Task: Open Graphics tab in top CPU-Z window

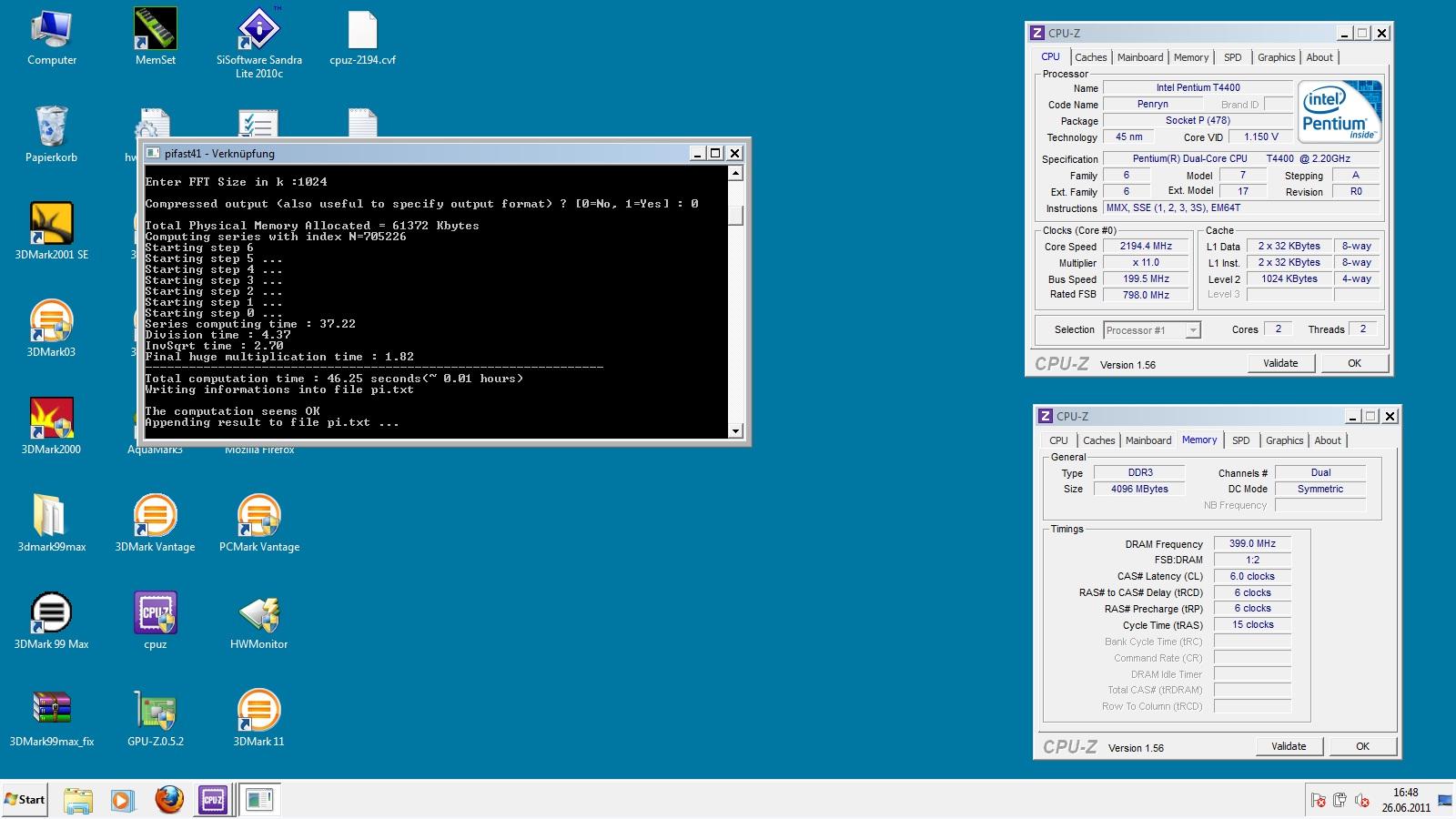Action: 1276,57
